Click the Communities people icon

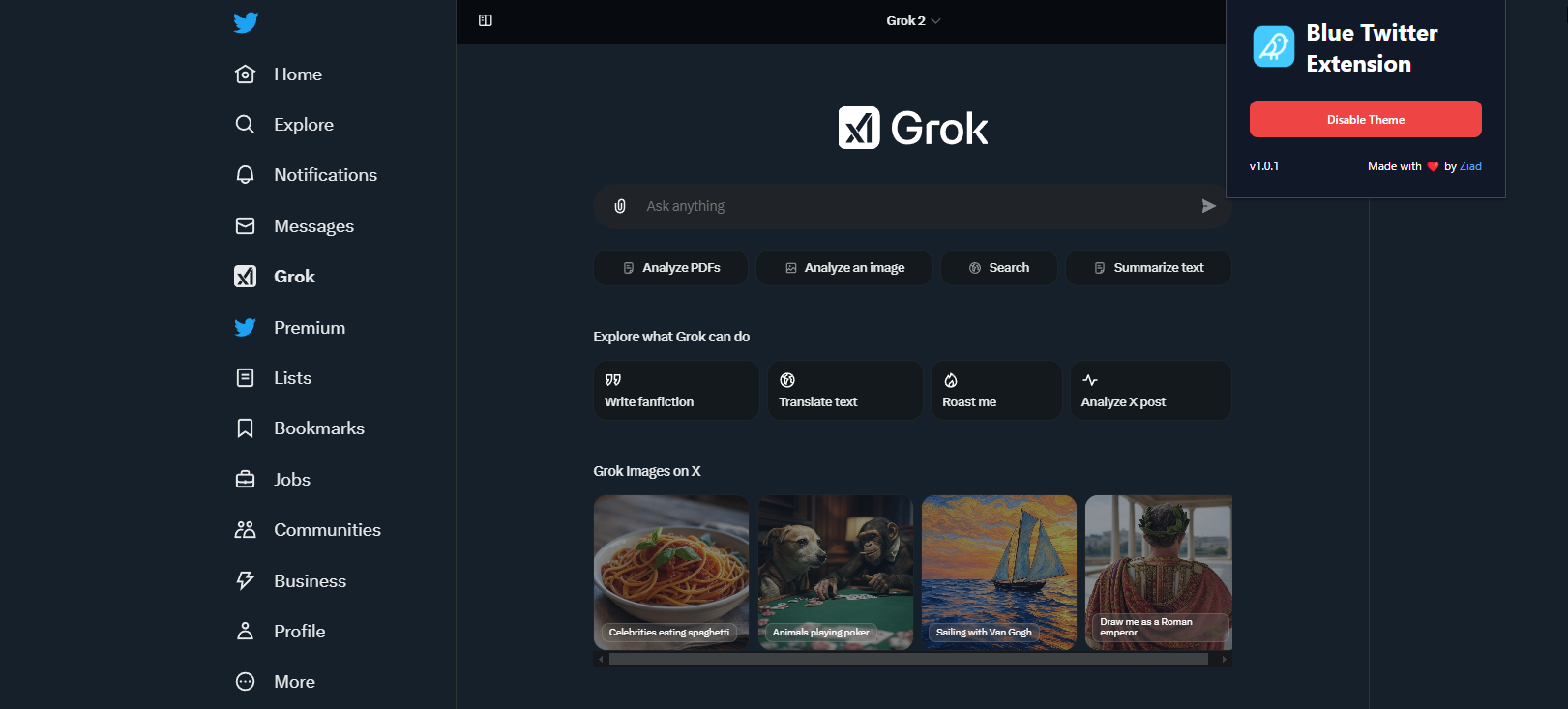pyautogui.click(x=246, y=530)
